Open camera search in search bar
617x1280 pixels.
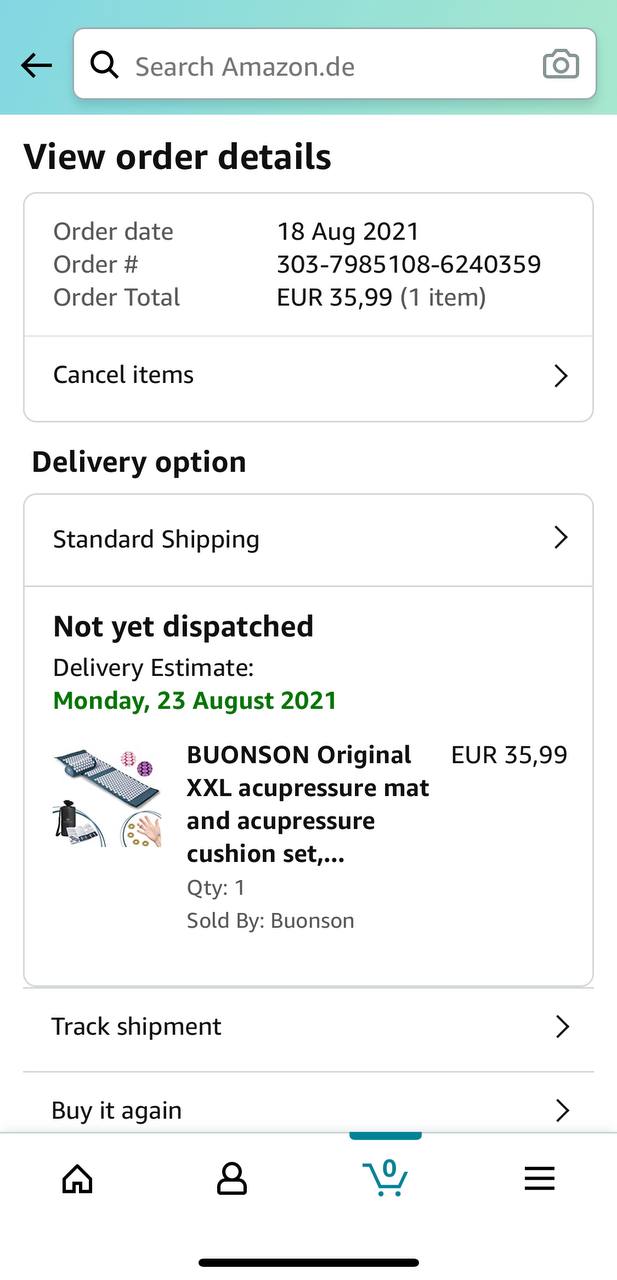(x=560, y=65)
